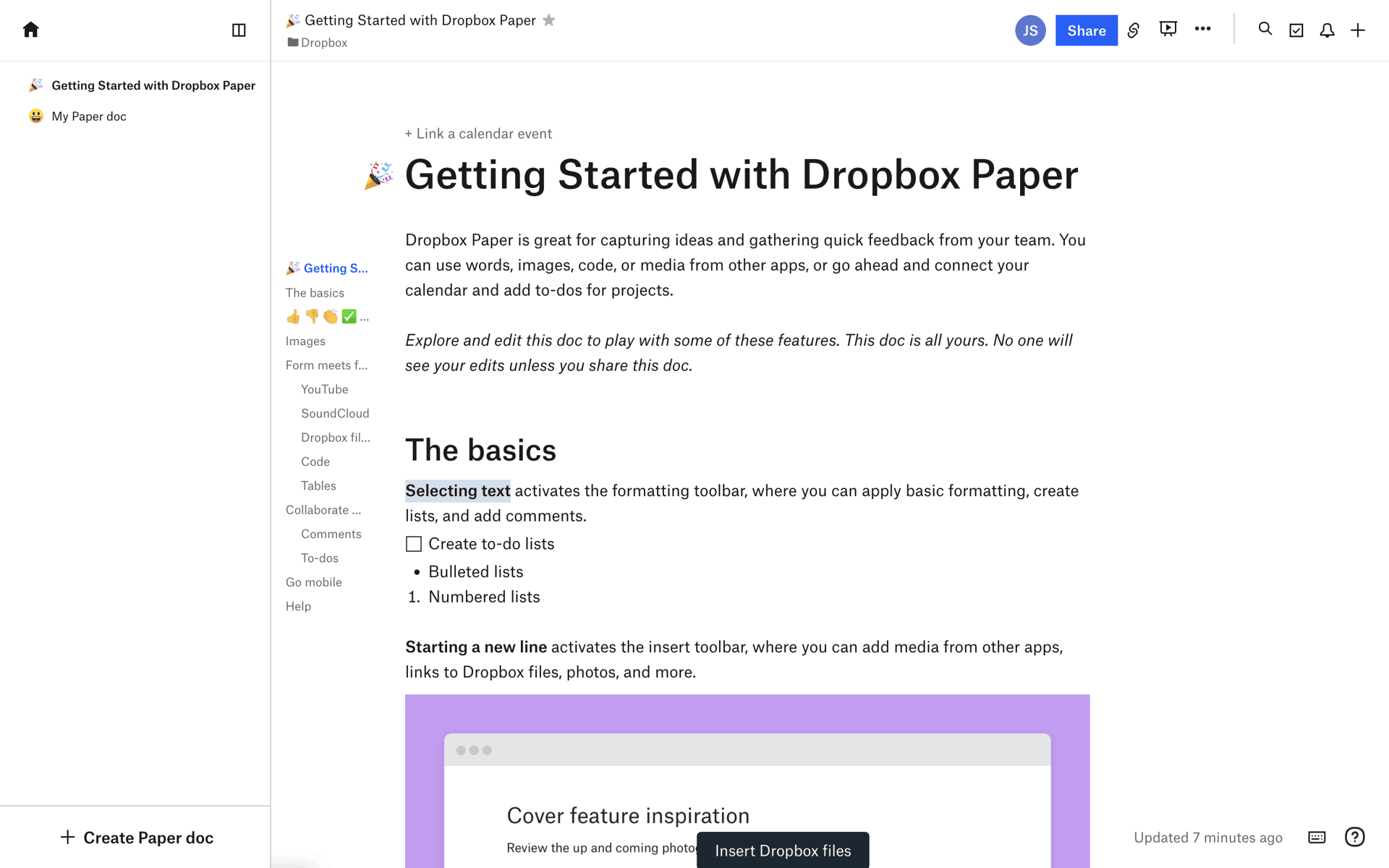Create new doc with plus icon
1389x868 pixels.
click(1358, 30)
